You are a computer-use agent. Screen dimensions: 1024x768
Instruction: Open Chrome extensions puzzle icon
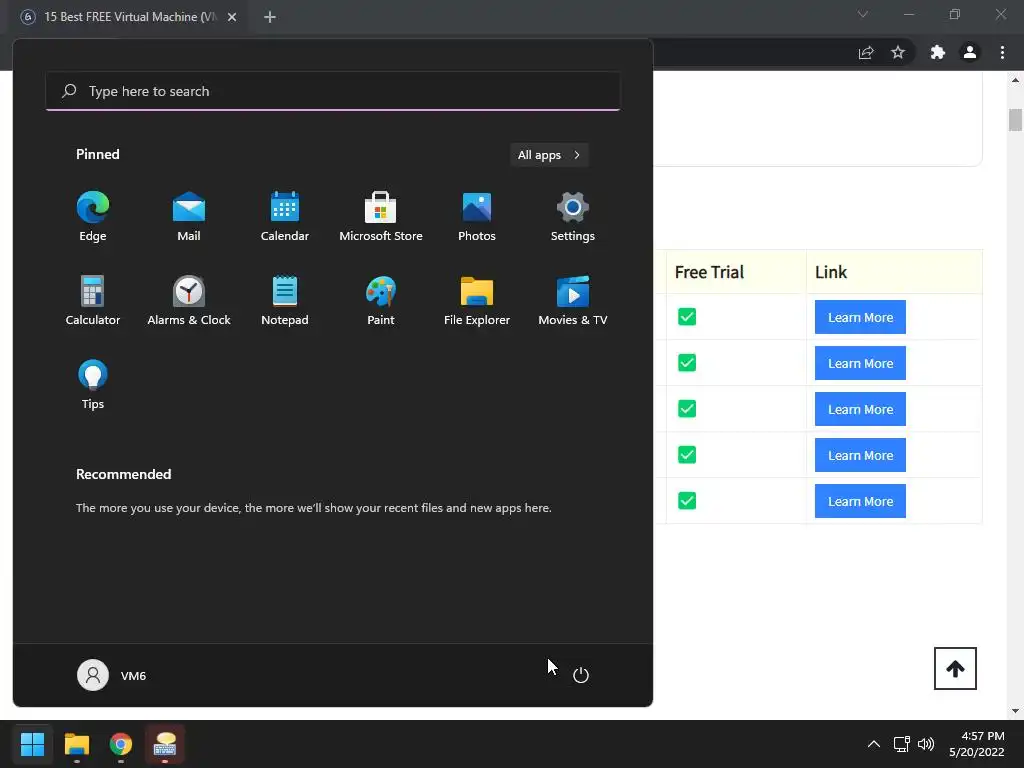[x=938, y=53]
